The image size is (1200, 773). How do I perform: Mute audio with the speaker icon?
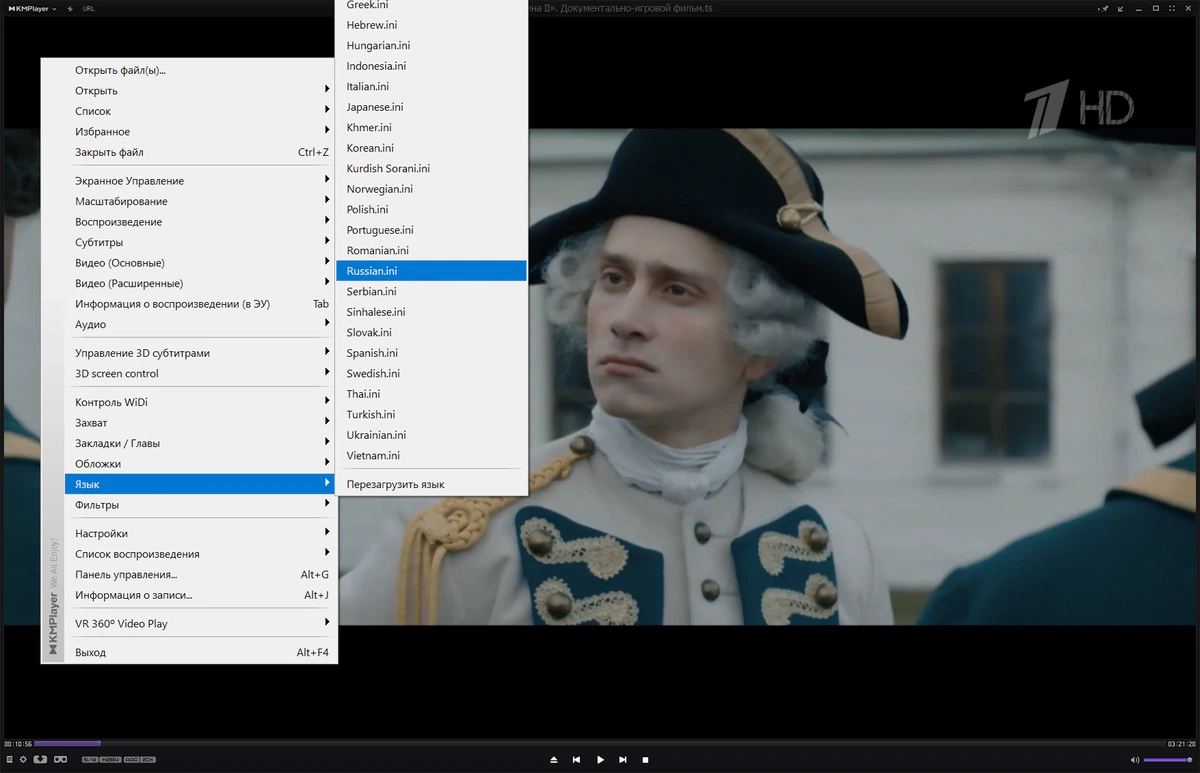pos(1134,760)
